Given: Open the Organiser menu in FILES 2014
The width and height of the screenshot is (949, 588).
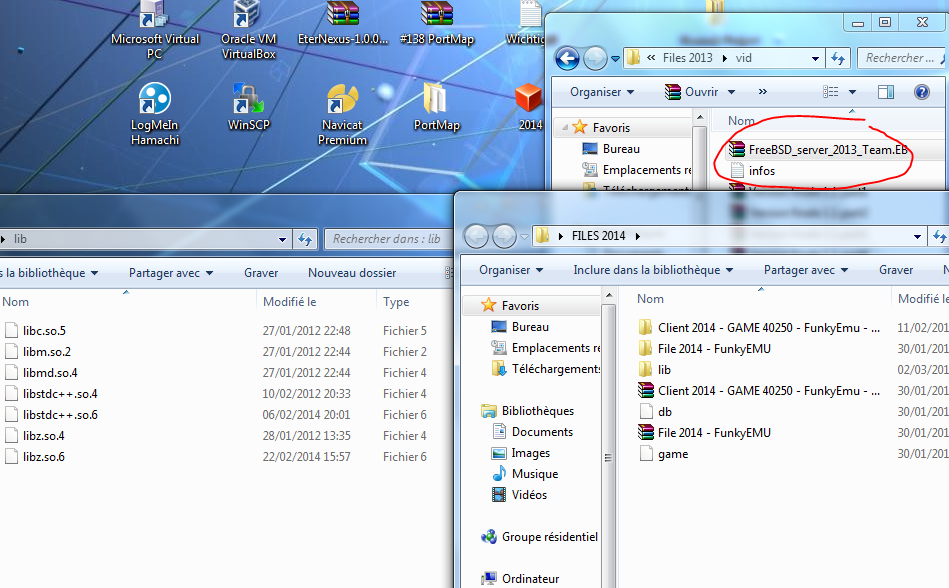Looking at the screenshot, I should pyautogui.click(x=511, y=270).
